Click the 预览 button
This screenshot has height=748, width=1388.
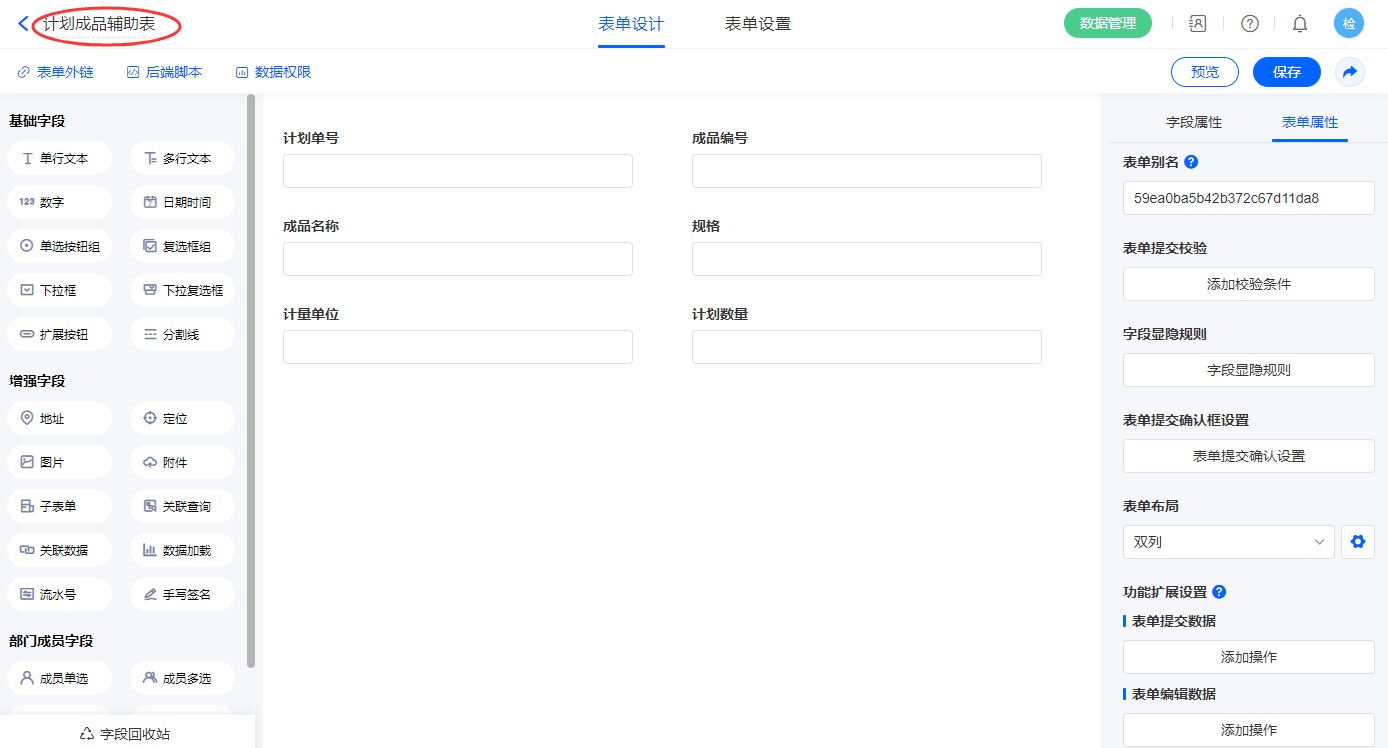(x=1204, y=72)
